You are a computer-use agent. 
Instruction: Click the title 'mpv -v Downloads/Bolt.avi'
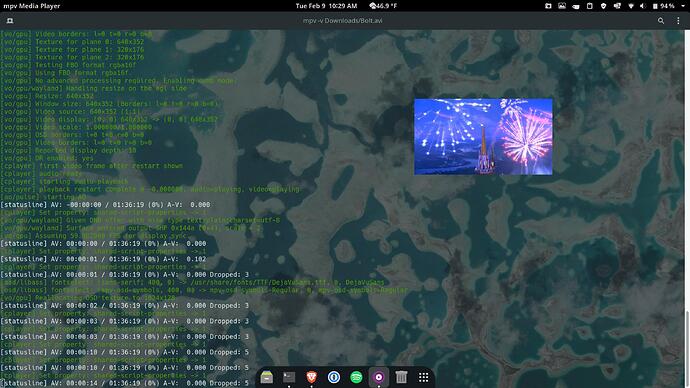pos(342,21)
